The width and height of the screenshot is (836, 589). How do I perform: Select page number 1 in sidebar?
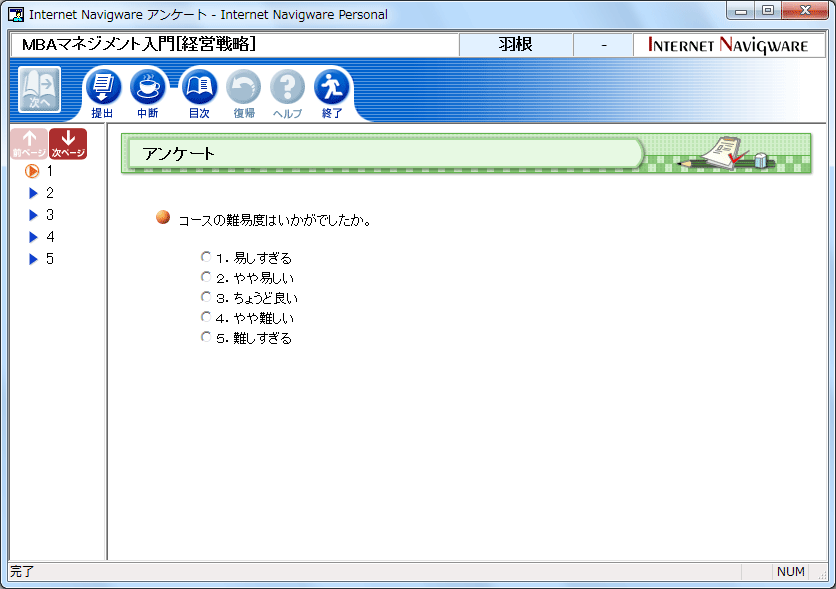click(50, 171)
